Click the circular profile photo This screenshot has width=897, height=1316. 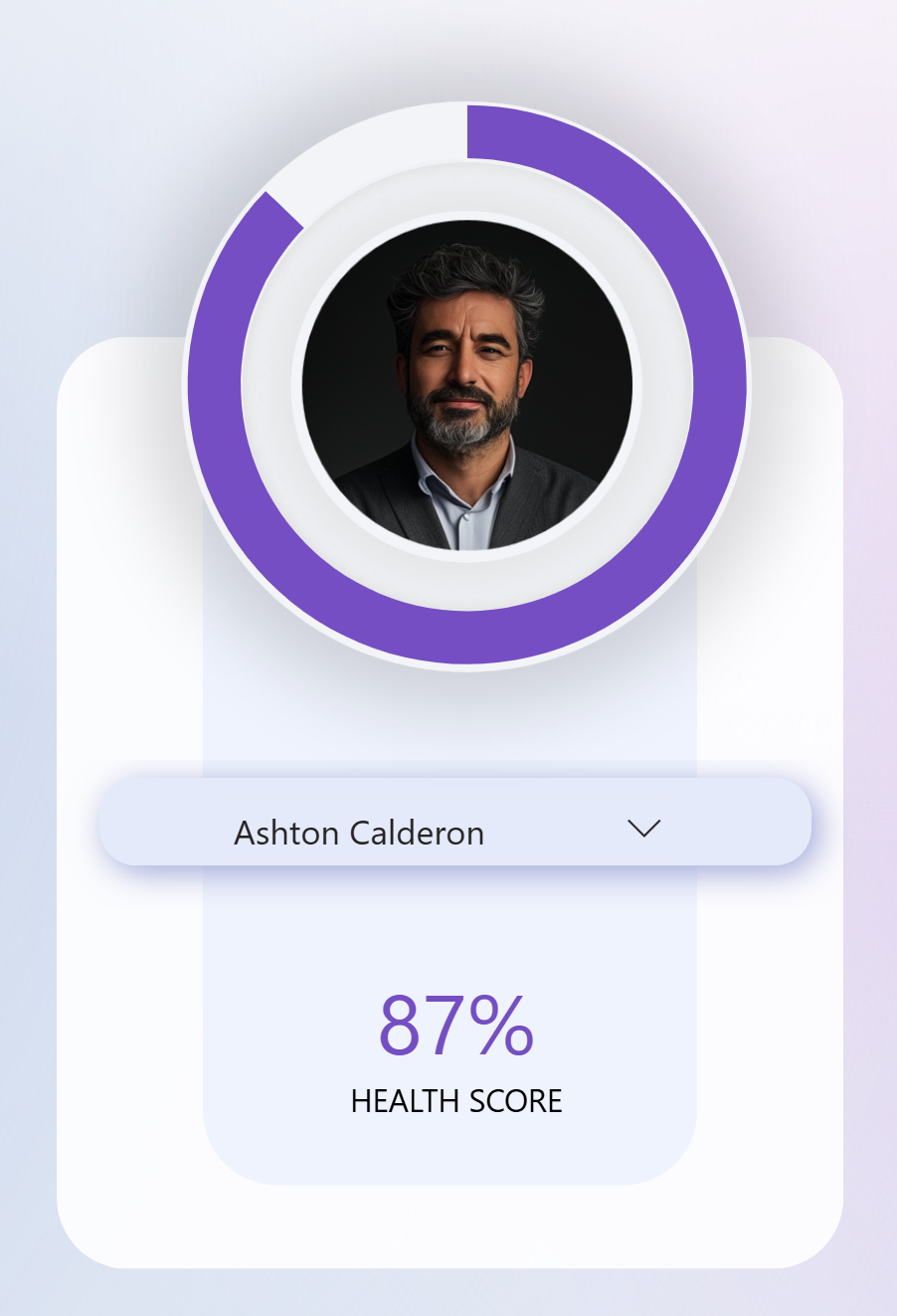coord(466,386)
